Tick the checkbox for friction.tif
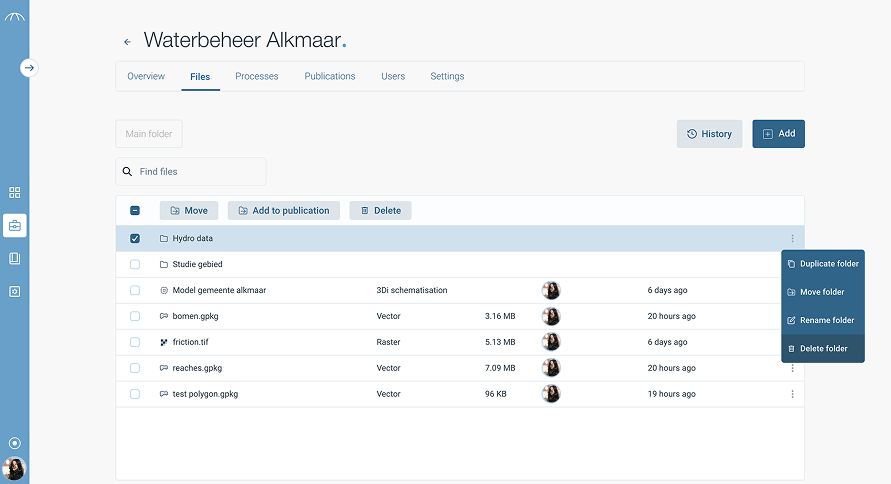The height and width of the screenshot is (484, 891). point(135,342)
